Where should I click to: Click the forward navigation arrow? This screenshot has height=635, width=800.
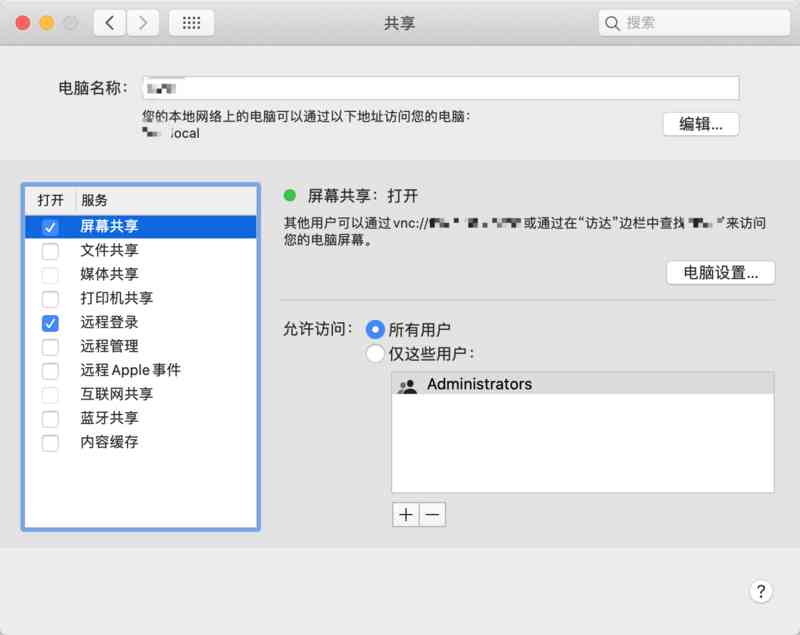tap(143, 22)
